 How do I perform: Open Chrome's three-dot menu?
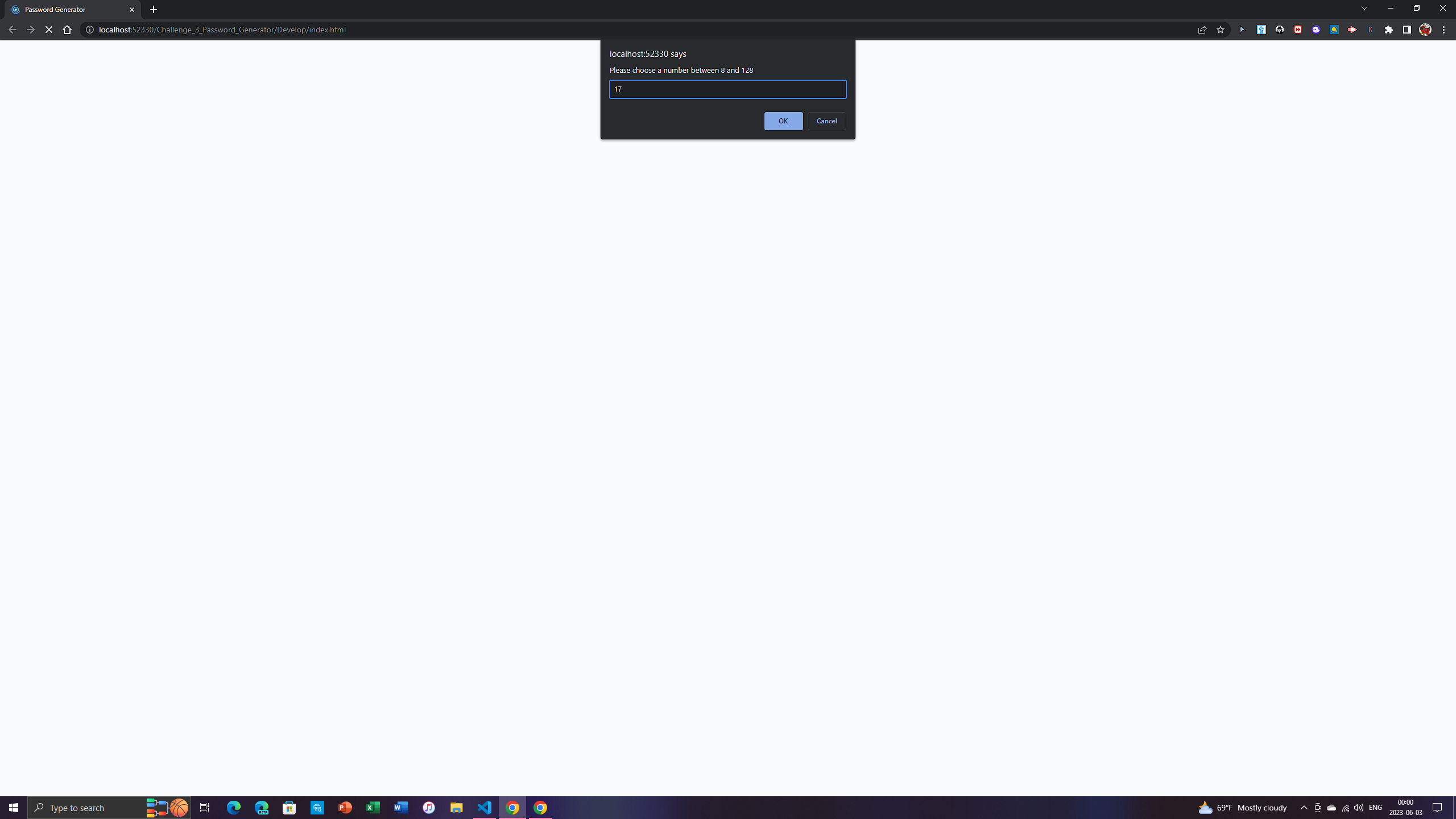click(x=1443, y=30)
